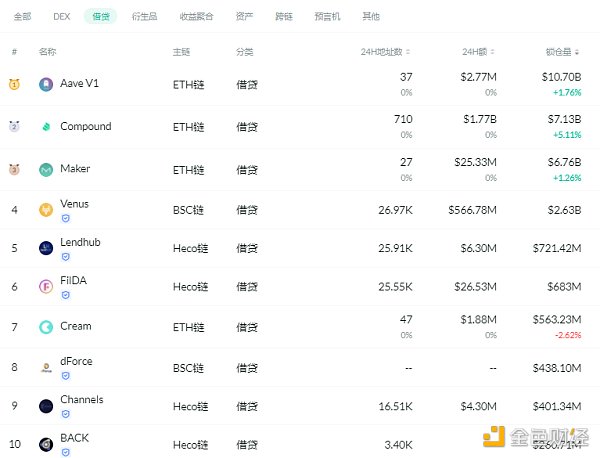Screen dimensions: 600x458
Task: Click the Aave V1 logo icon
Action: click(x=46, y=84)
